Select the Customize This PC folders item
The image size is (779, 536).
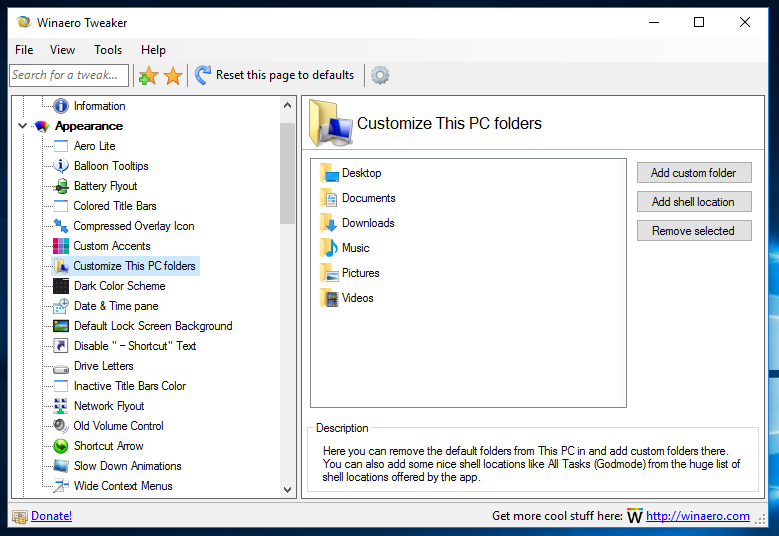coord(125,266)
